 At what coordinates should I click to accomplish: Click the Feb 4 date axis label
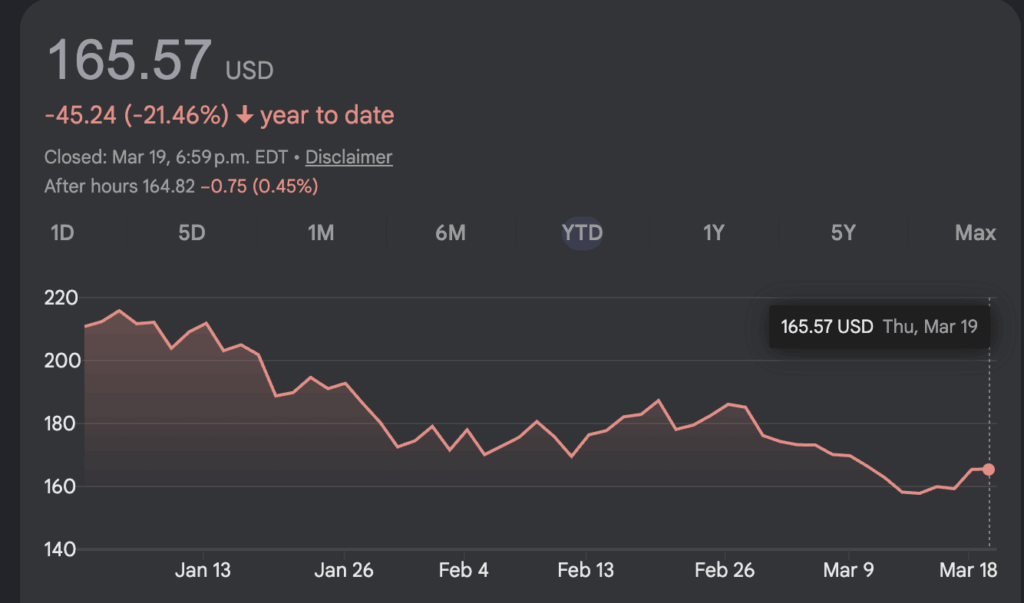pyautogui.click(x=464, y=570)
